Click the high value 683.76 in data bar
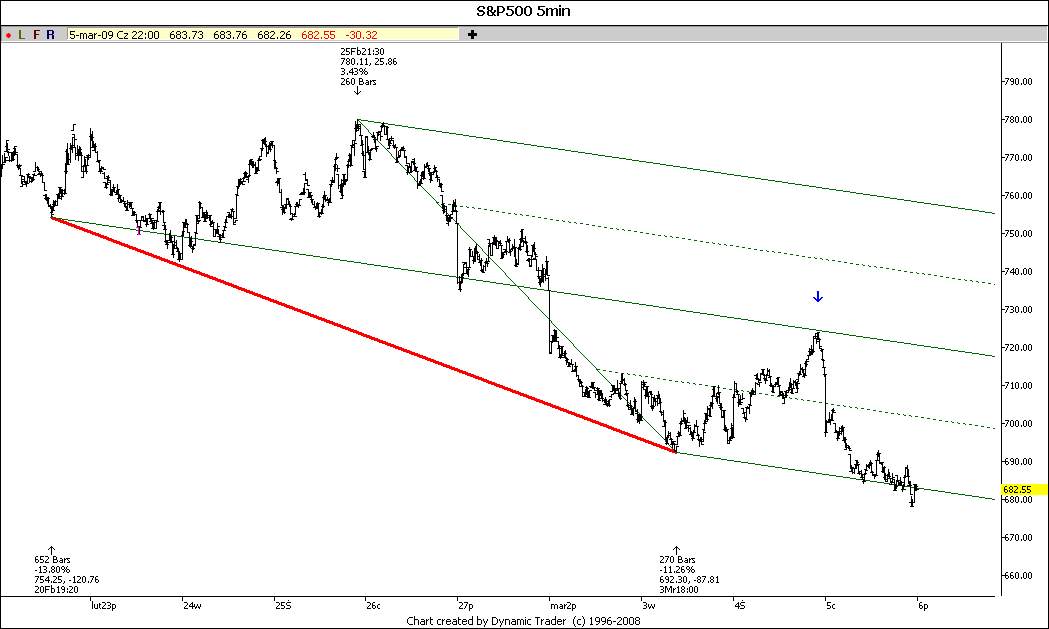The width and height of the screenshot is (1049, 629). (x=230, y=35)
